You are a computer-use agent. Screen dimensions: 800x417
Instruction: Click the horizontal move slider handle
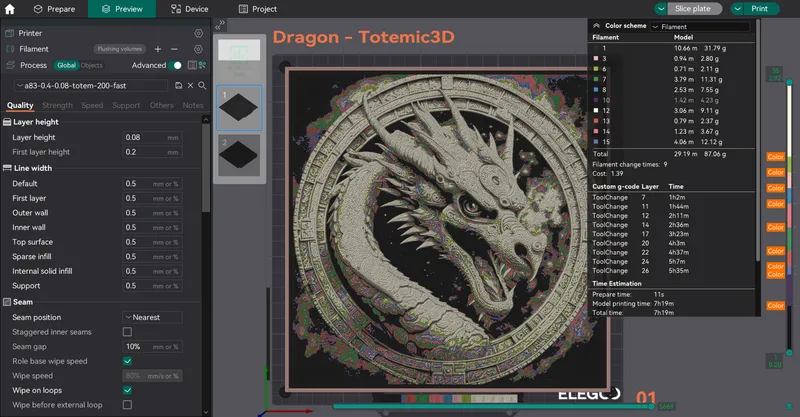(x=652, y=406)
